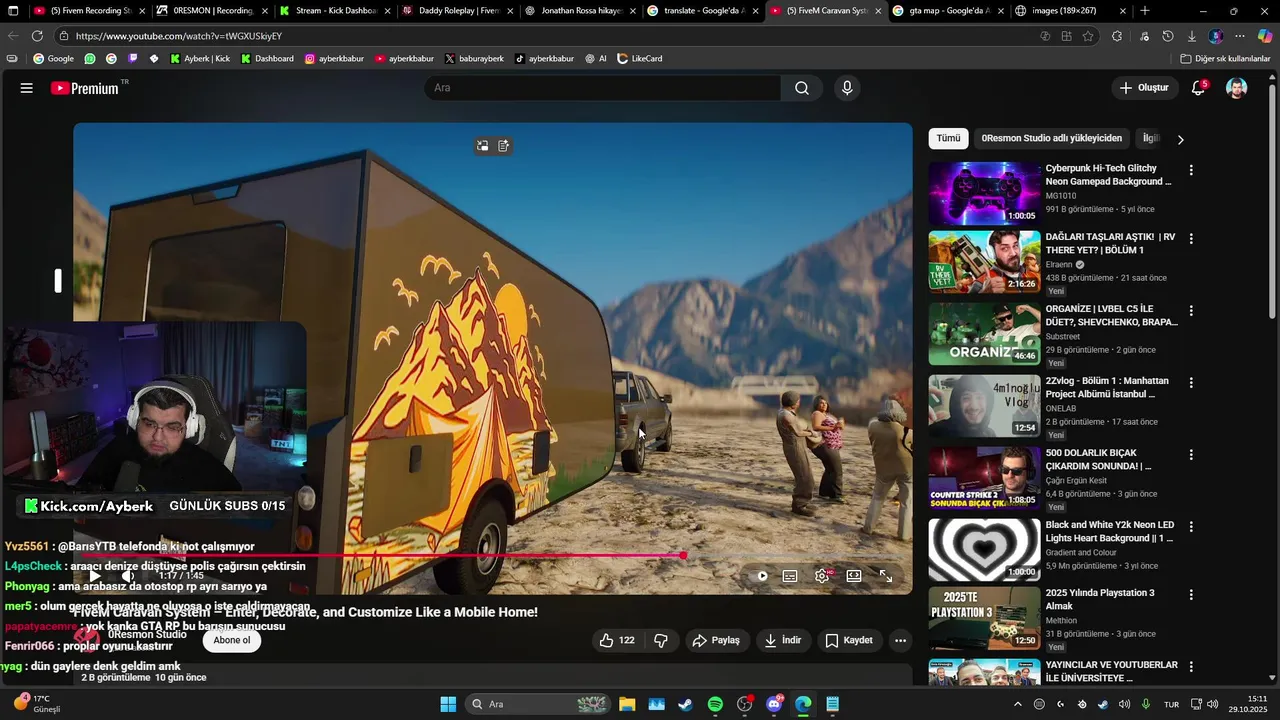
Task: Click the YouTube address bar URL
Action: 180,36
